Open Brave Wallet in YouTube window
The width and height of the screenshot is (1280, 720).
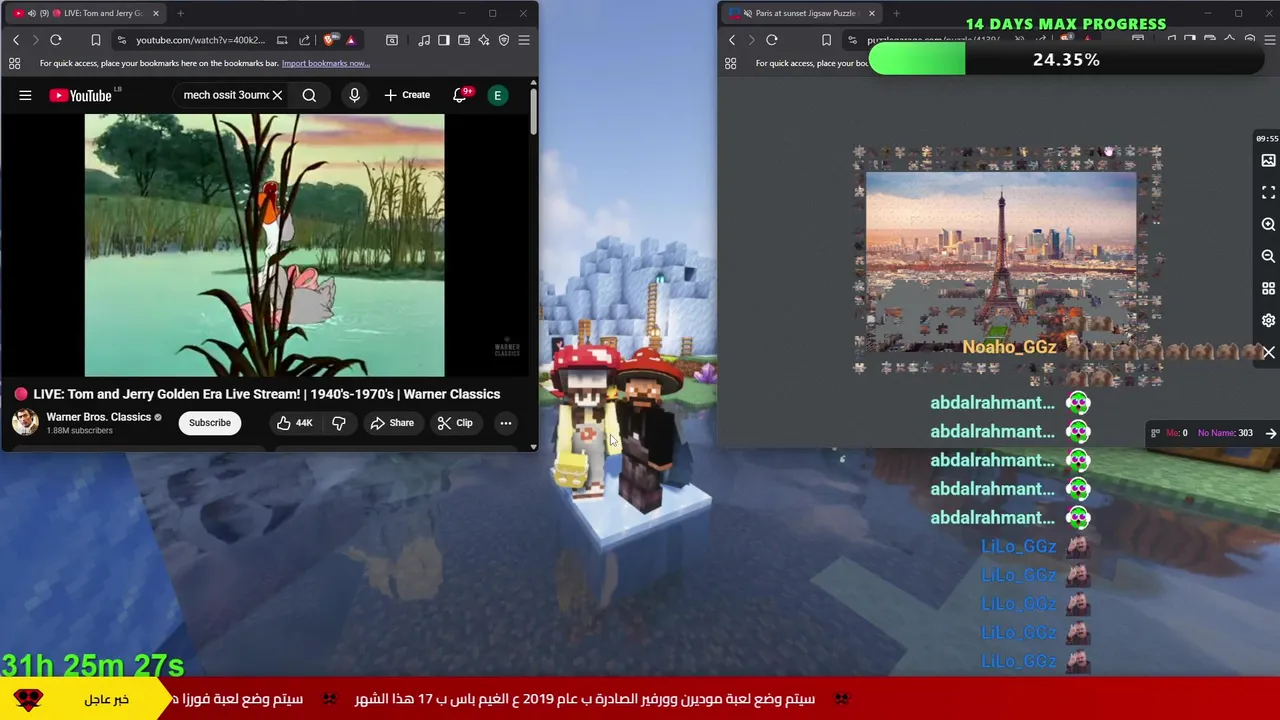coord(464,40)
